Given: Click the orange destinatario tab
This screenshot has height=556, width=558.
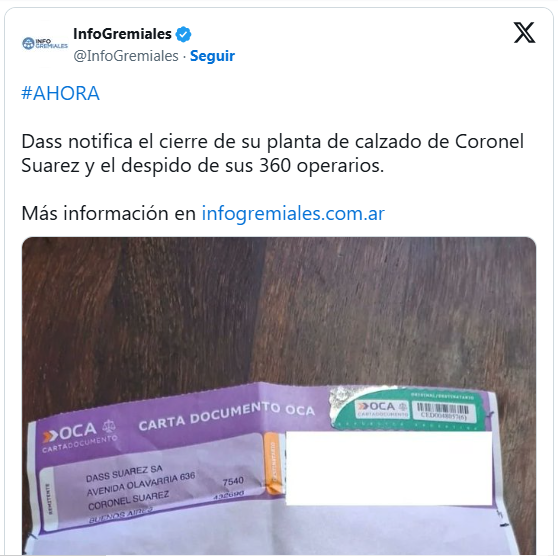Looking at the screenshot, I should point(274,463).
